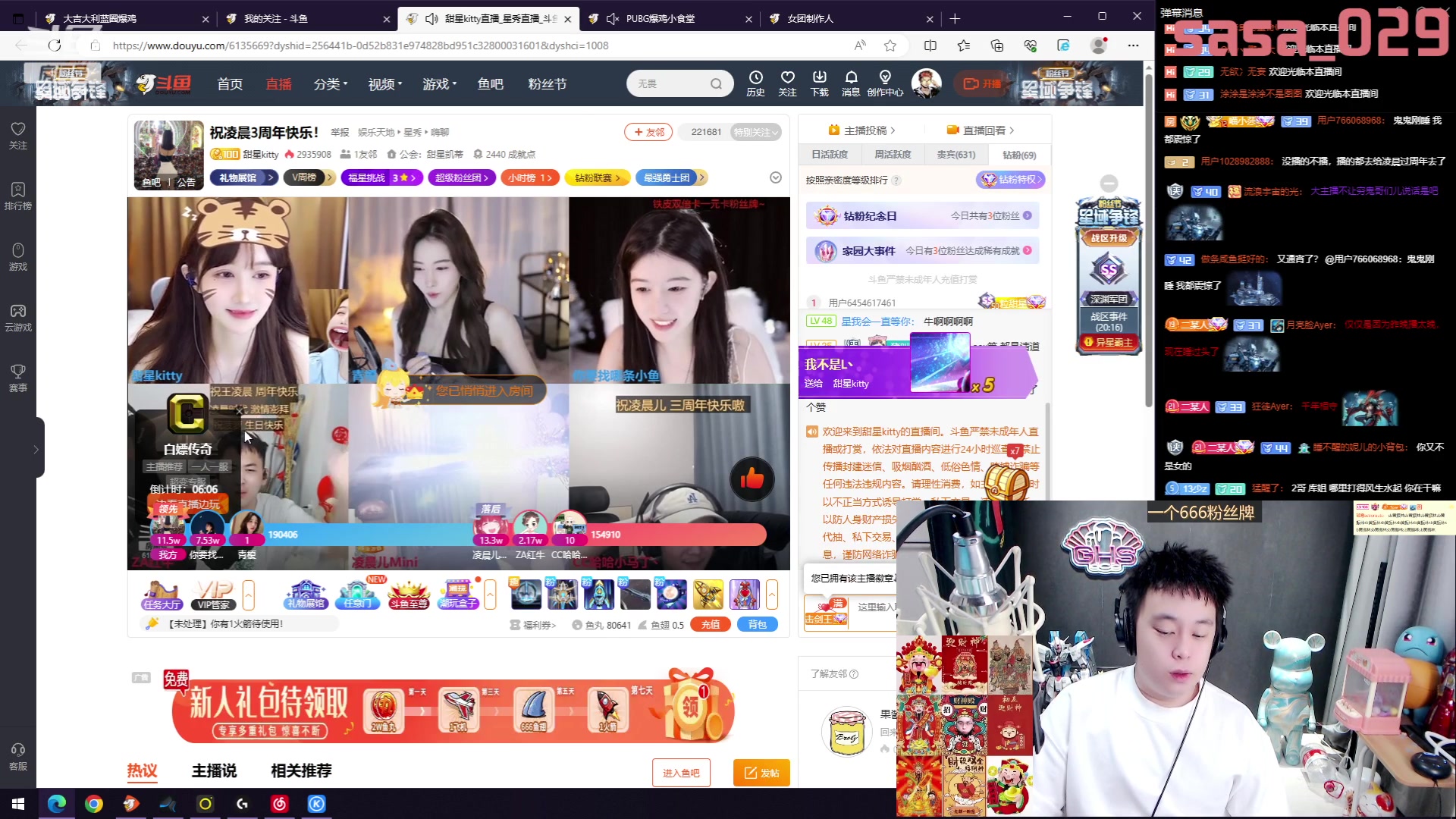Open 主播投稿 link

point(861,130)
